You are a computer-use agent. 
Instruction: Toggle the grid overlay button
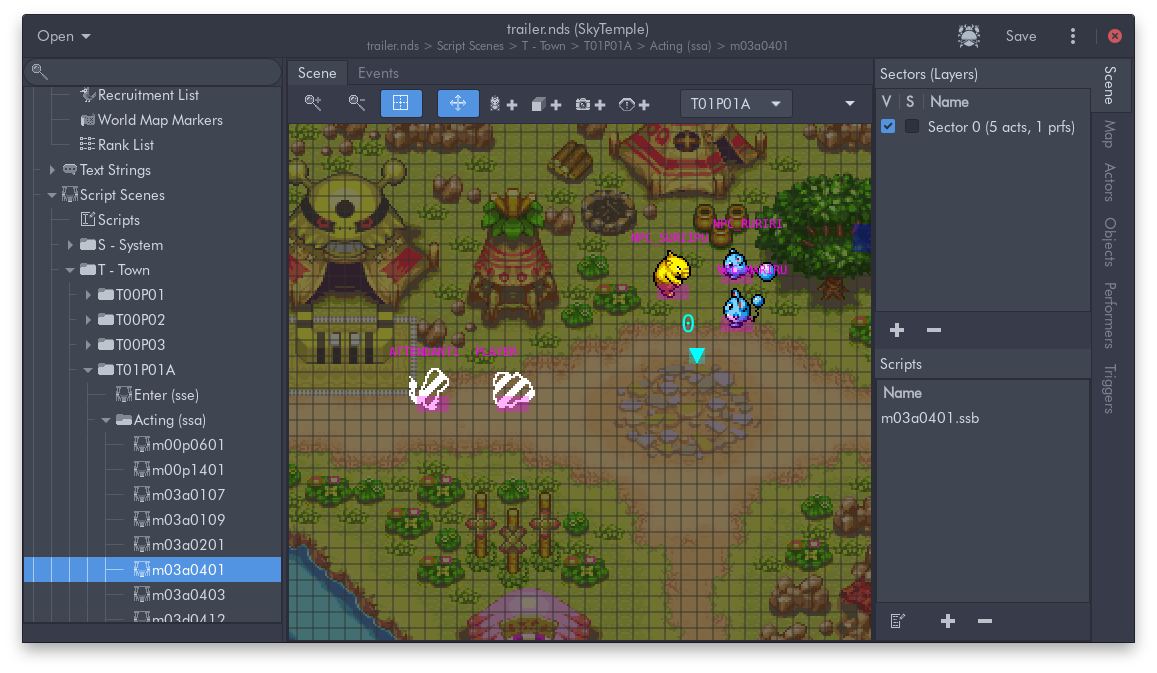pos(401,103)
